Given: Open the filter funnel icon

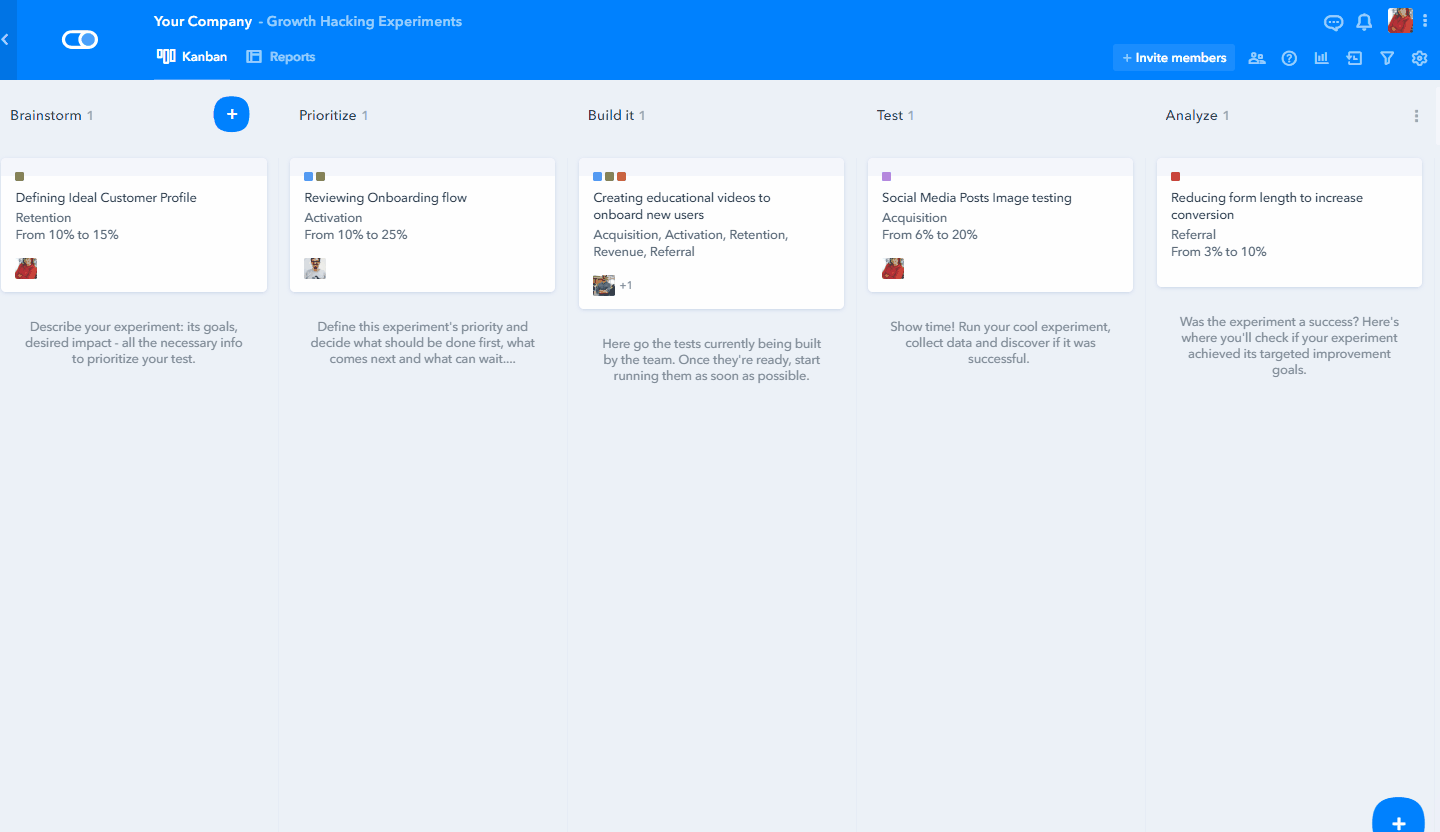Looking at the screenshot, I should (1387, 58).
